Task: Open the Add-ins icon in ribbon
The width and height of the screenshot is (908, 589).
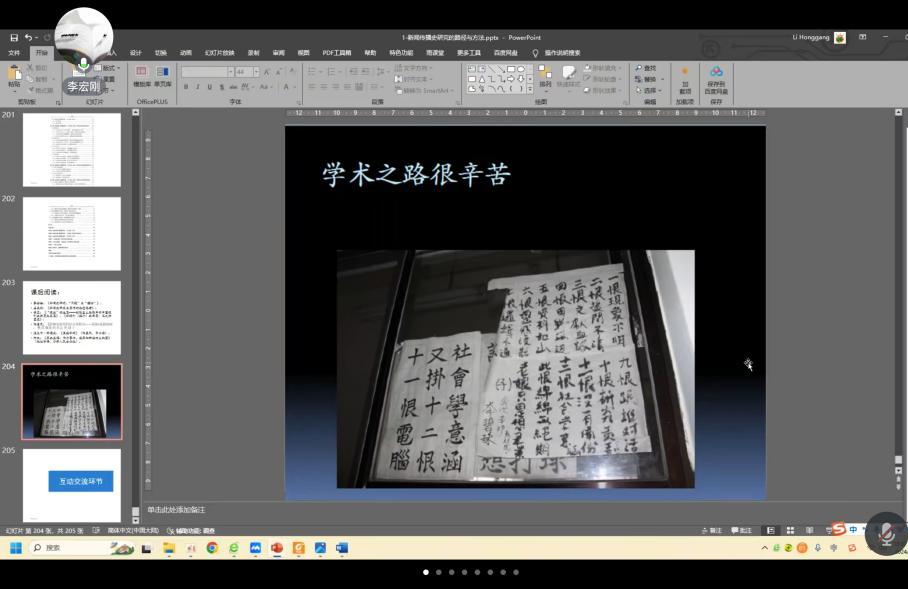Action: [685, 79]
